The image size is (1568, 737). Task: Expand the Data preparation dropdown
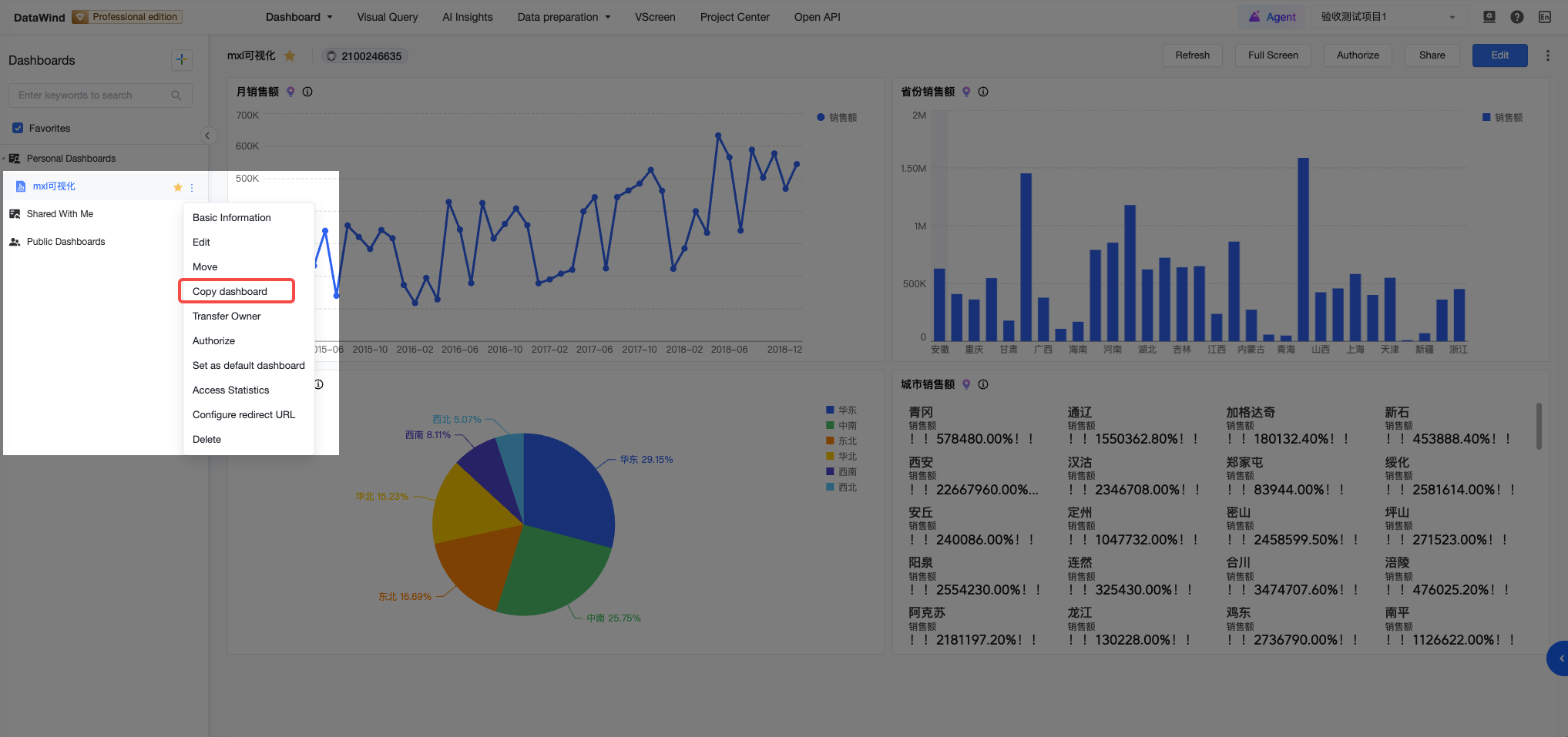pos(564,17)
